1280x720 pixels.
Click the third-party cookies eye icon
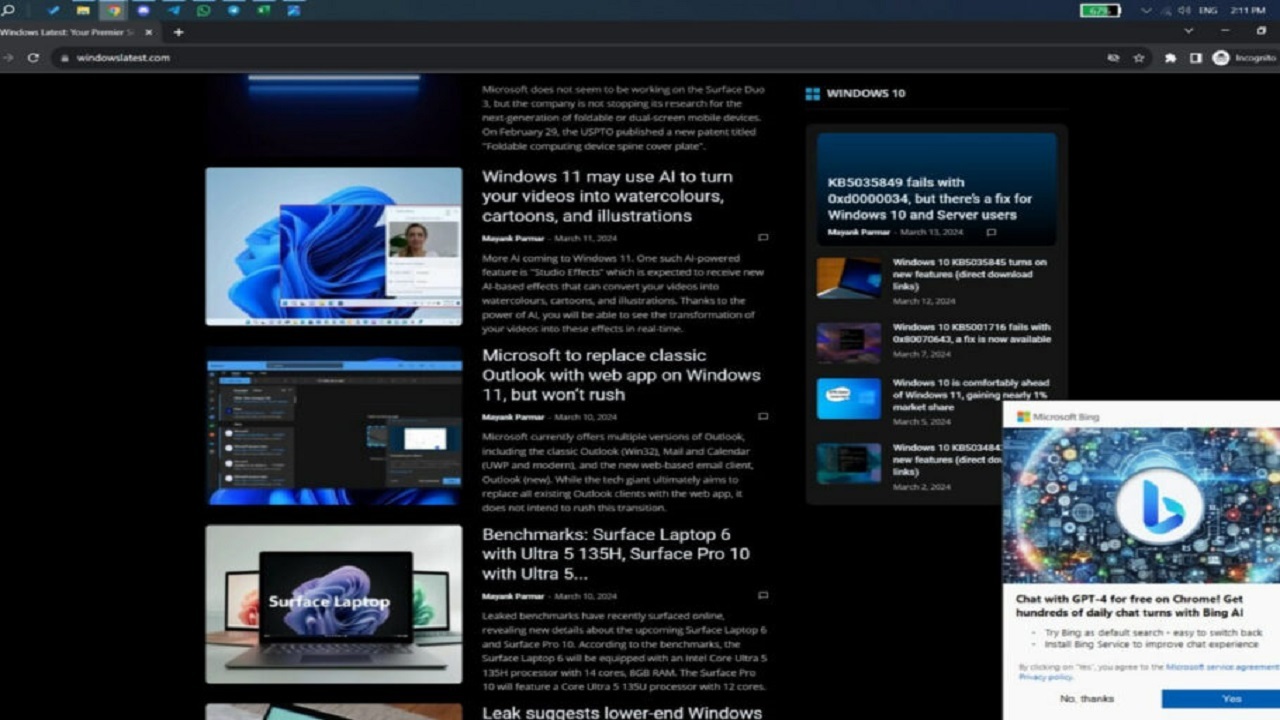[1113, 58]
